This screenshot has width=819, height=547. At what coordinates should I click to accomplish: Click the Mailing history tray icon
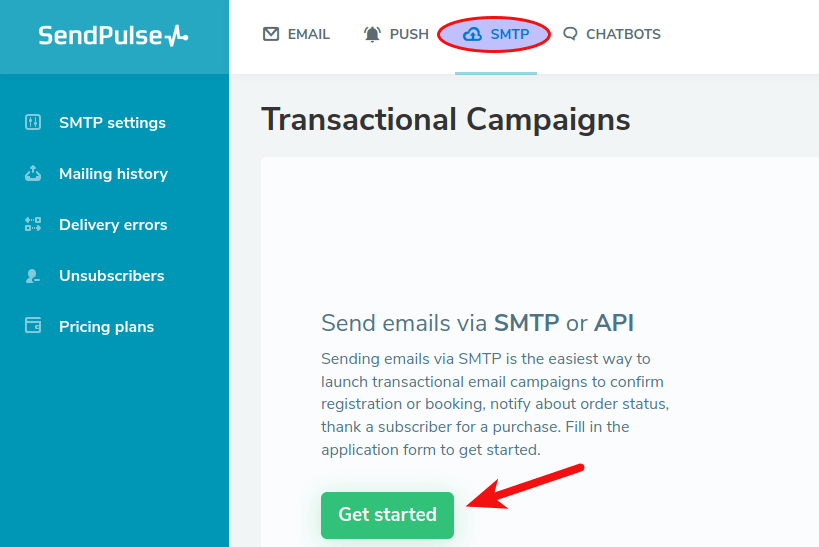point(33,174)
